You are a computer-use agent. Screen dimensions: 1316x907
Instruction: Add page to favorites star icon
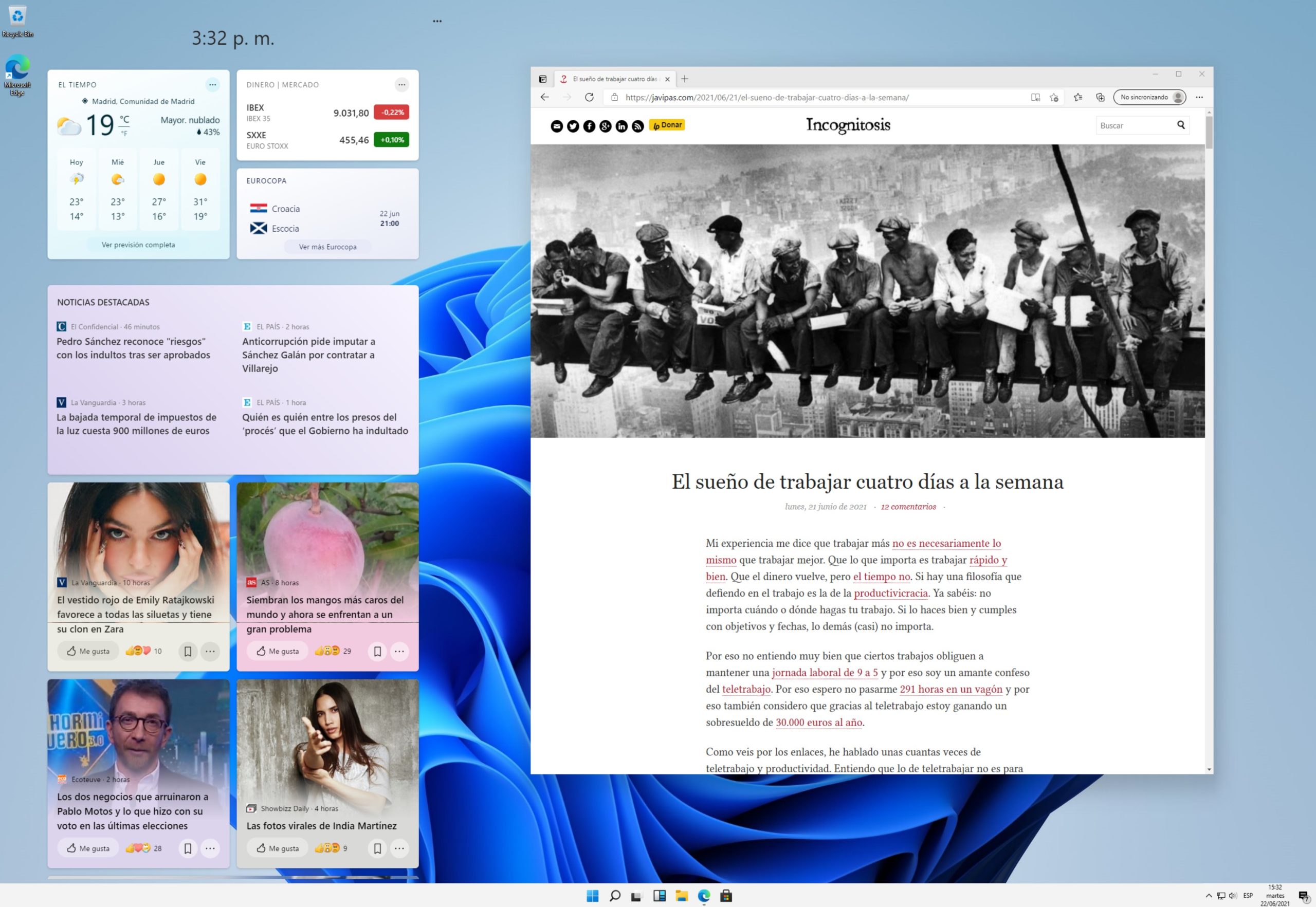[x=1054, y=97]
